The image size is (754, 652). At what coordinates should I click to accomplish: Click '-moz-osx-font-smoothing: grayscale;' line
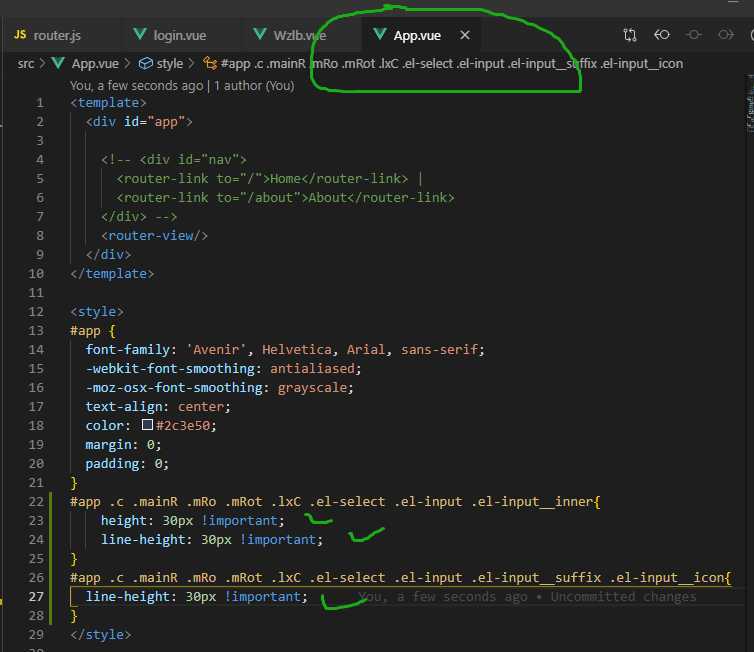point(219,388)
